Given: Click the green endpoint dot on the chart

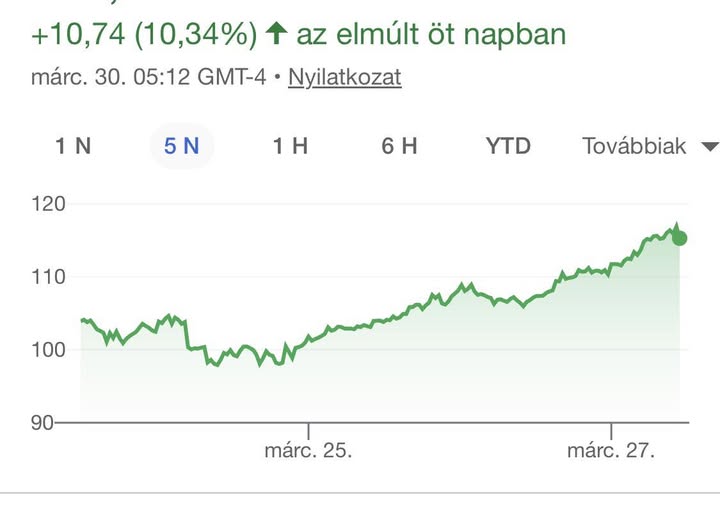Looking at the screenshot, I should 680,238.
